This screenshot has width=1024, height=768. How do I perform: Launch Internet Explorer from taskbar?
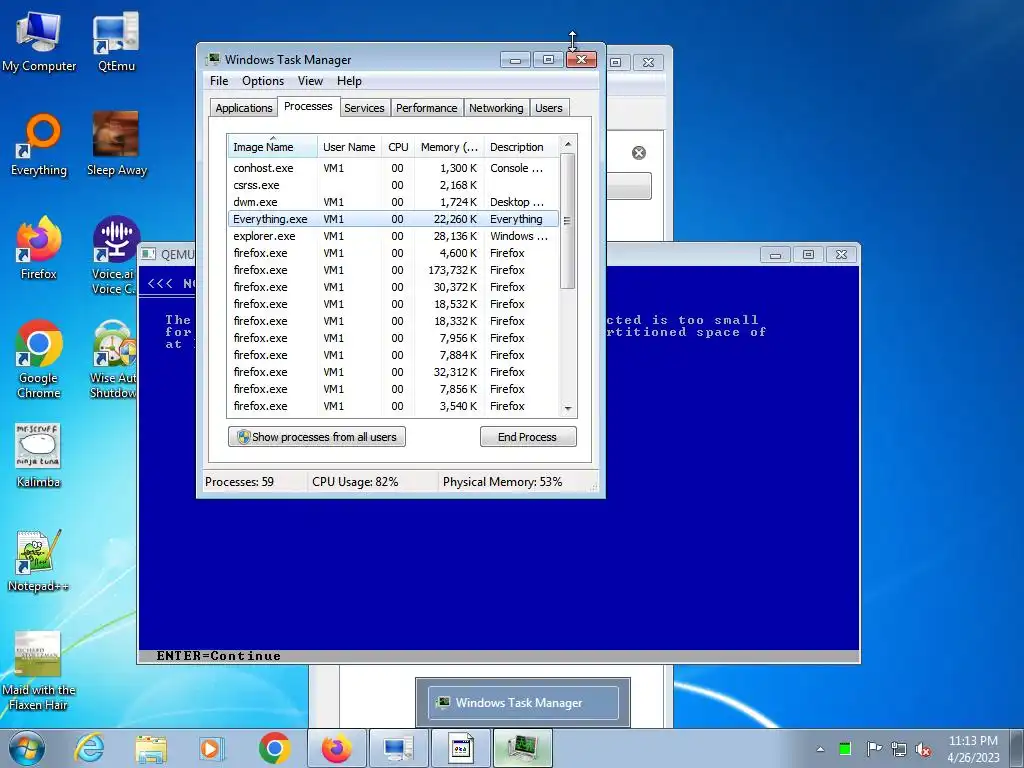point(89,748)
